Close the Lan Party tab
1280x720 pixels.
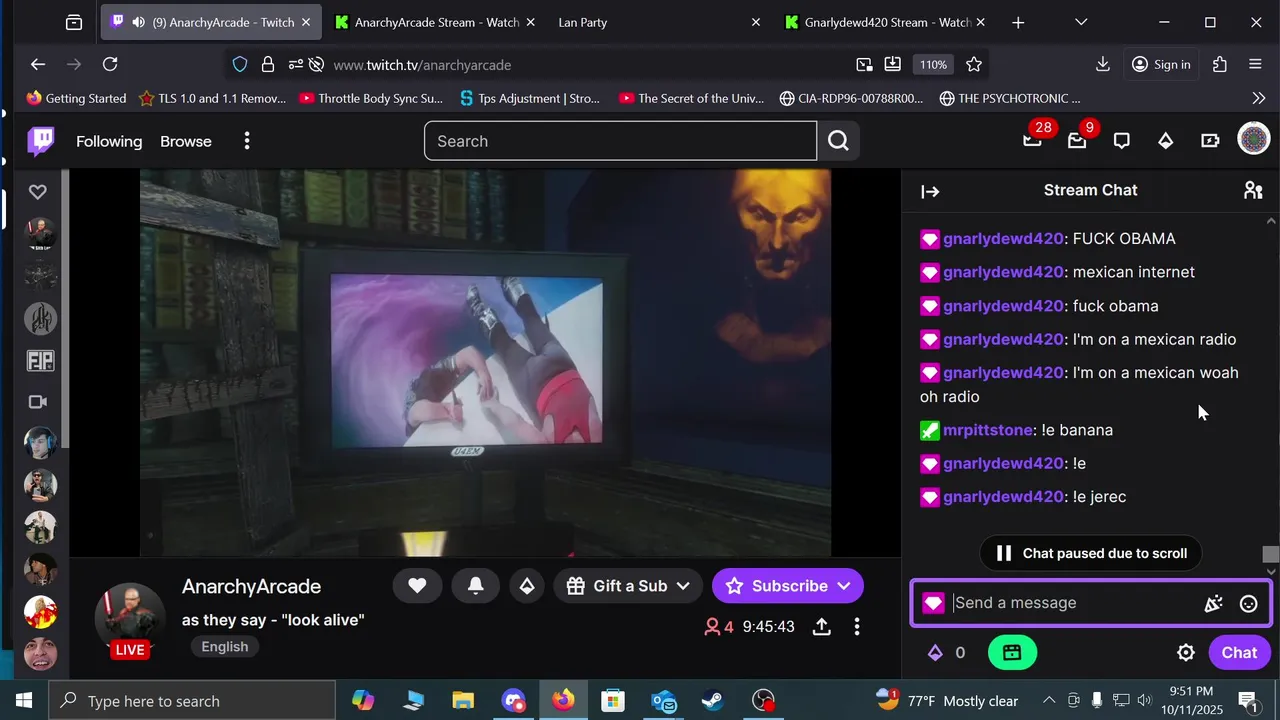pos(756,22)
